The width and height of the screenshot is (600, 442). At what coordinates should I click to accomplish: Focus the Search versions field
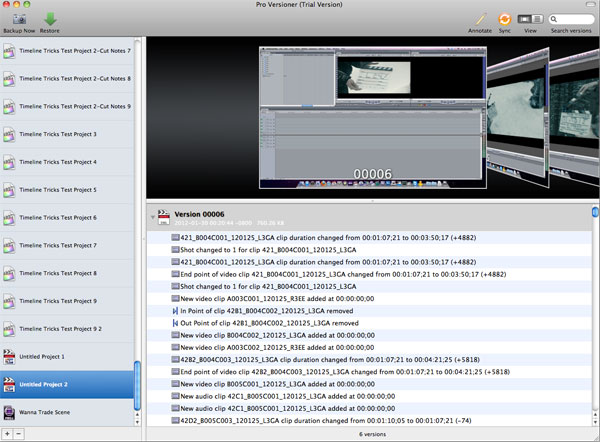pos(571,19)
